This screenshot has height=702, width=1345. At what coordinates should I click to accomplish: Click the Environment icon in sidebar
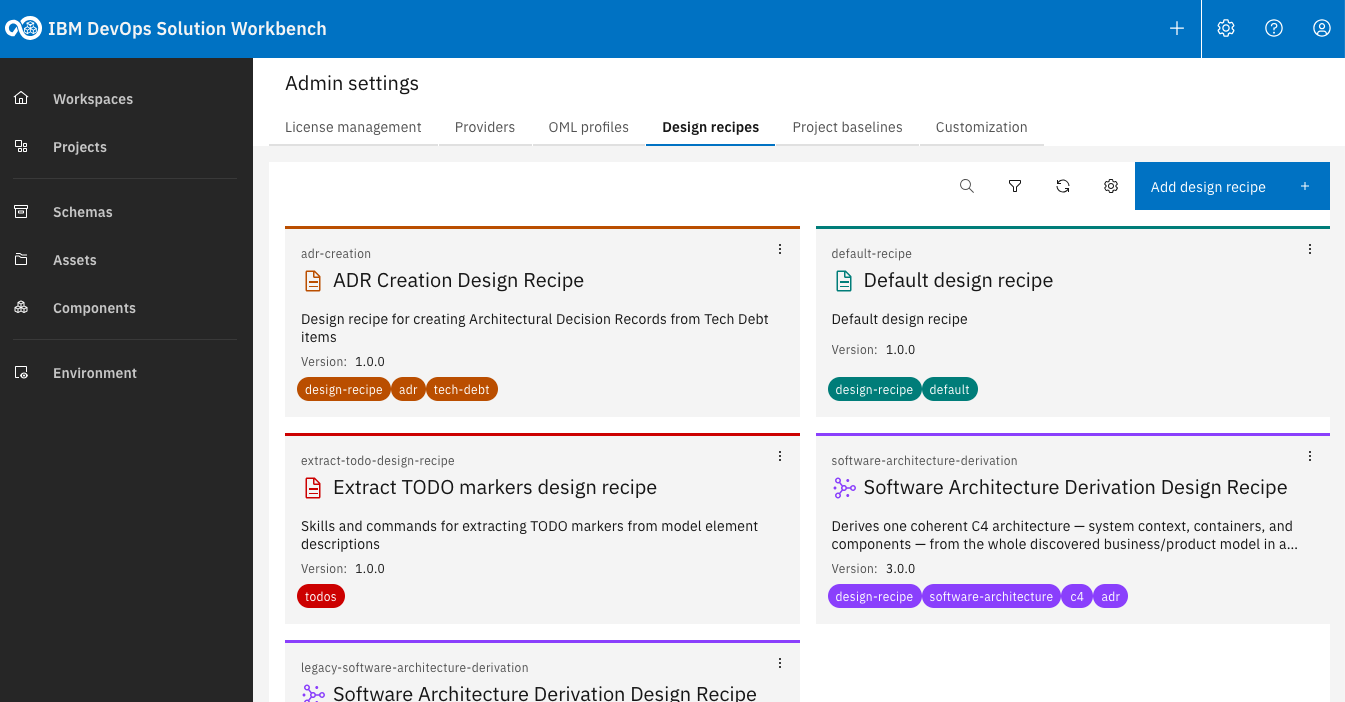pyautogui.click(x=21, y=372)
